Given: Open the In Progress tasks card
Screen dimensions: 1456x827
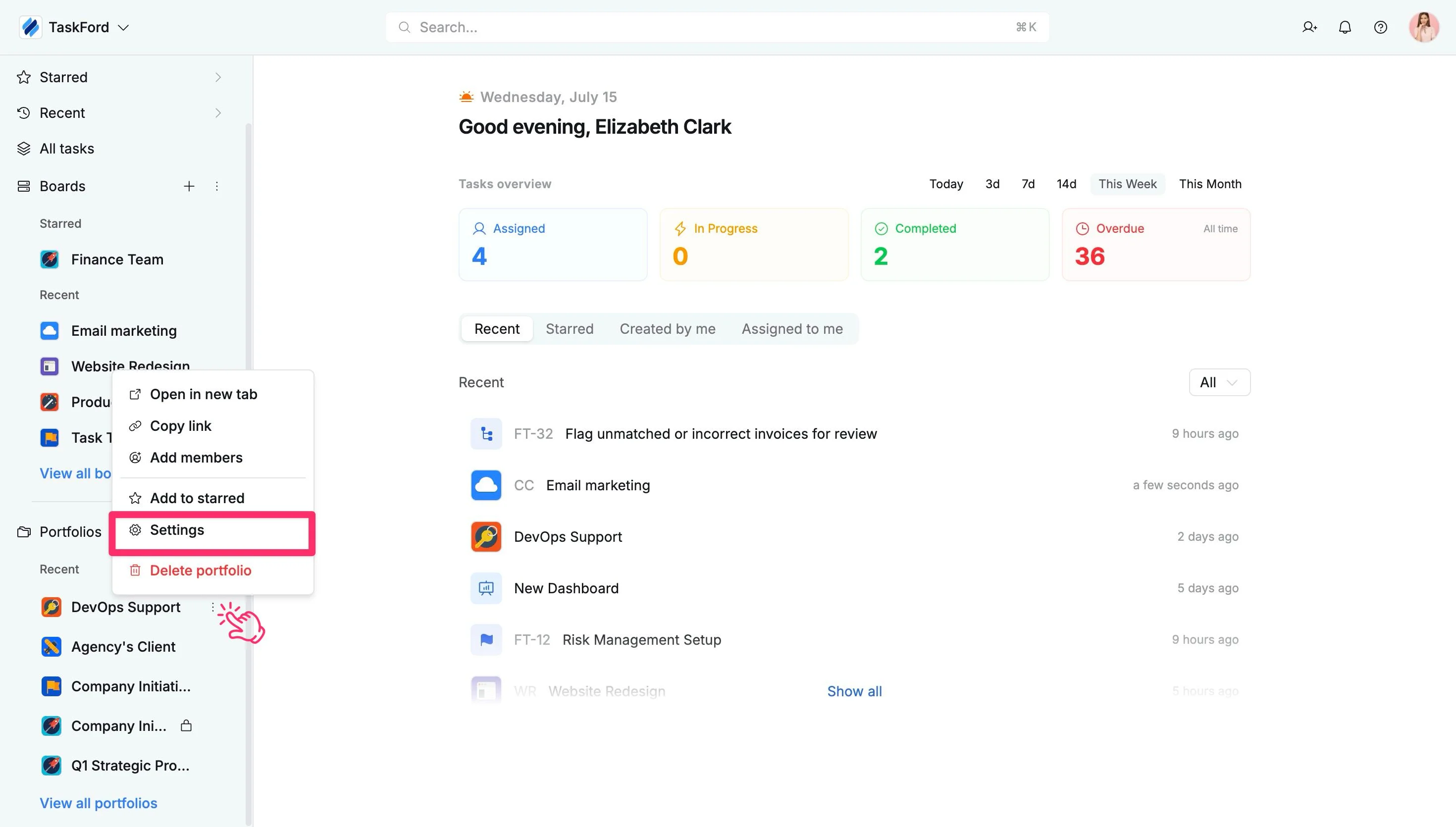Looking at the screenshot, I should click(x=754, y=245).
